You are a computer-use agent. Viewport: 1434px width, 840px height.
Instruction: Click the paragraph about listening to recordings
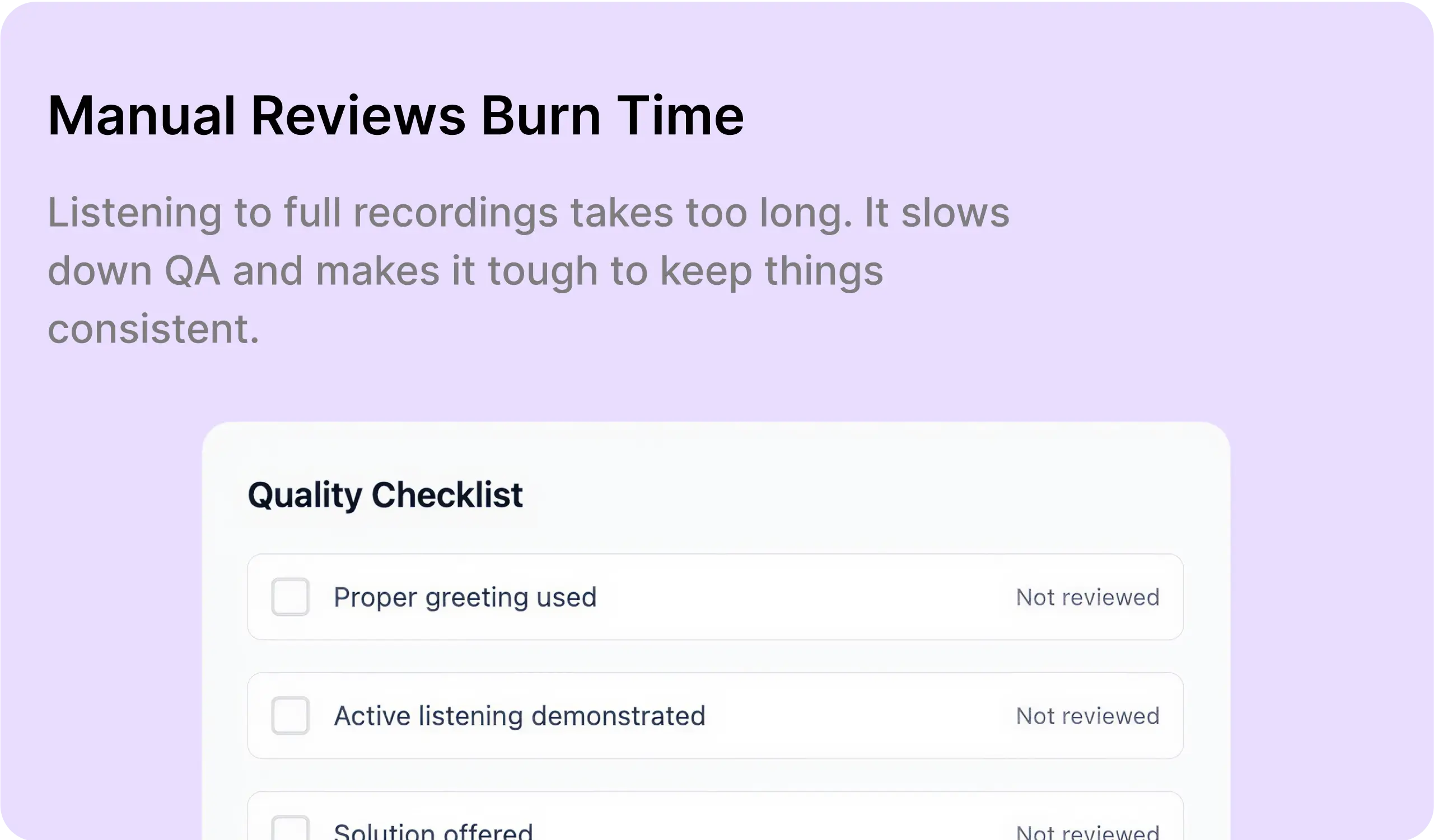(529, 270)
